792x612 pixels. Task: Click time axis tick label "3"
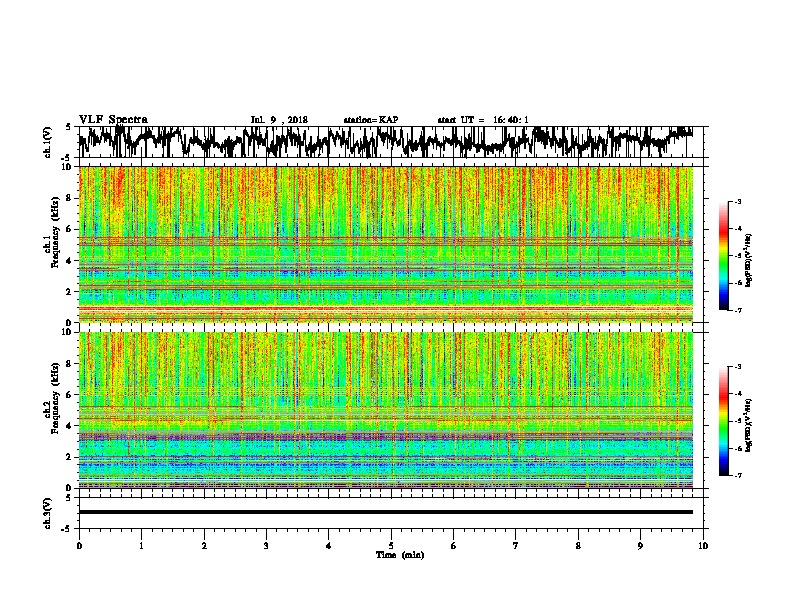coord(266,546)
